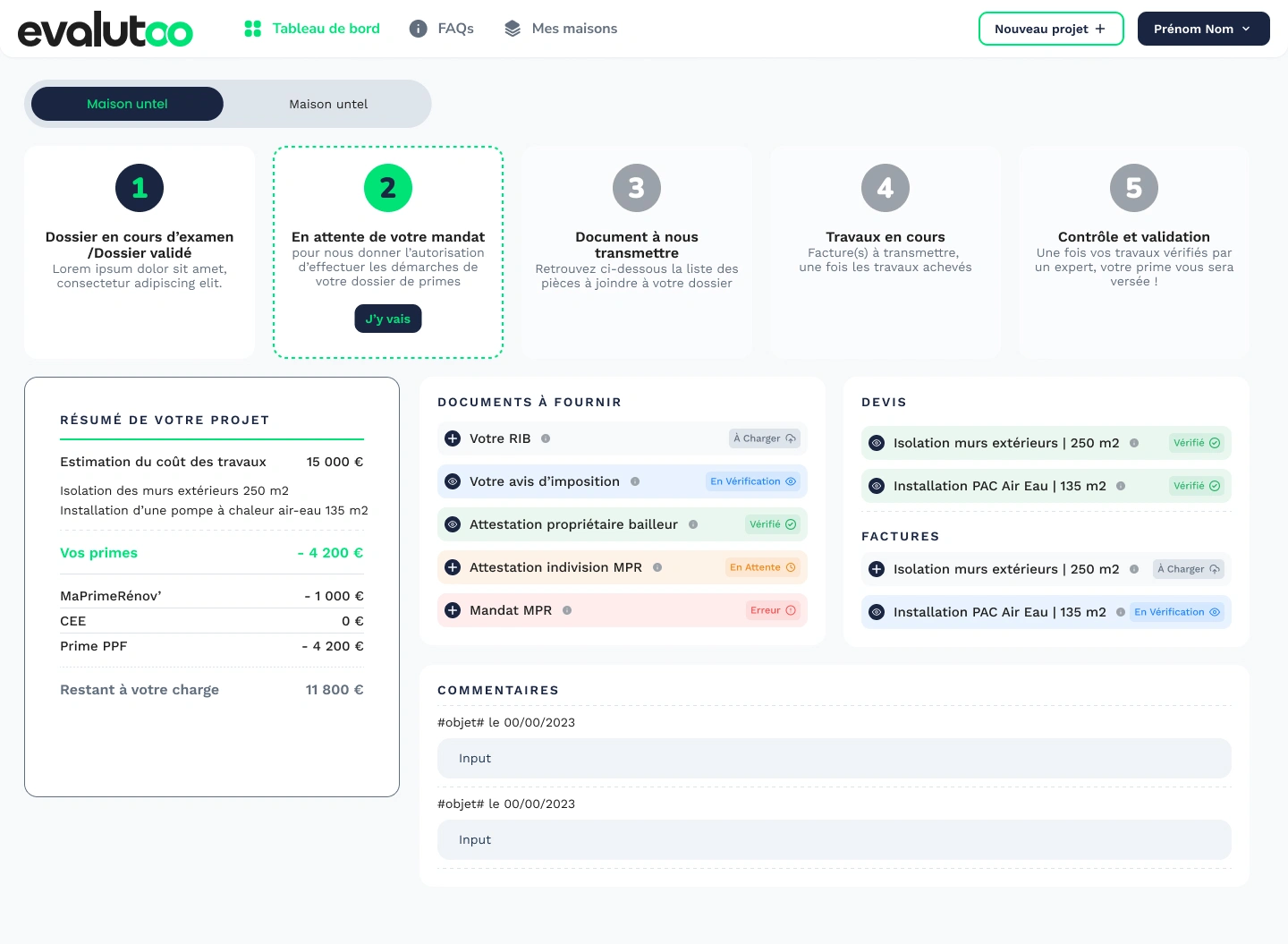Click info dot for Factures Installation PAC Air Eau
The width and height of the screenshot is (1288, 944).
(x=1121, y=612)
